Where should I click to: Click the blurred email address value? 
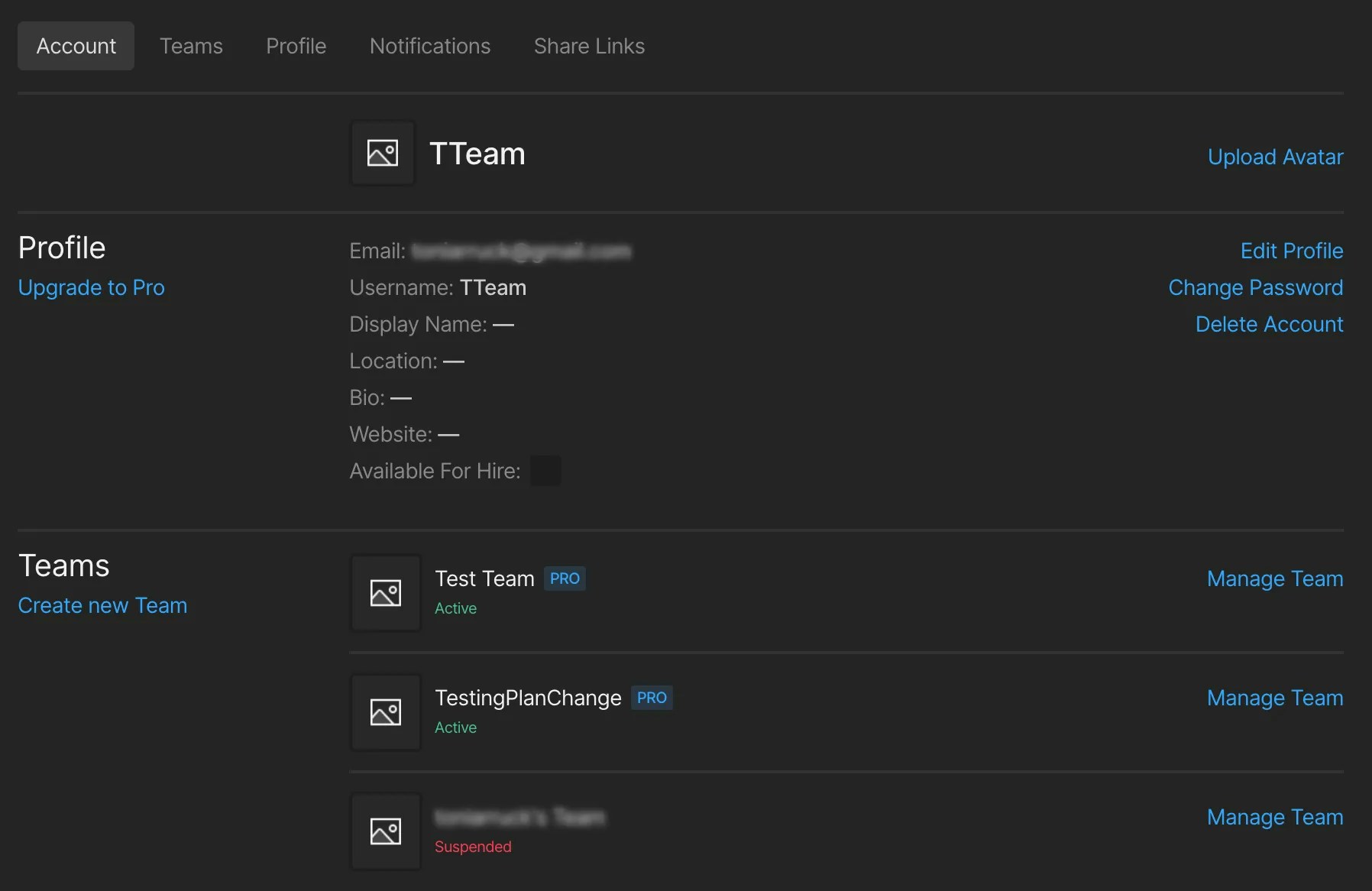coord(521,251)
